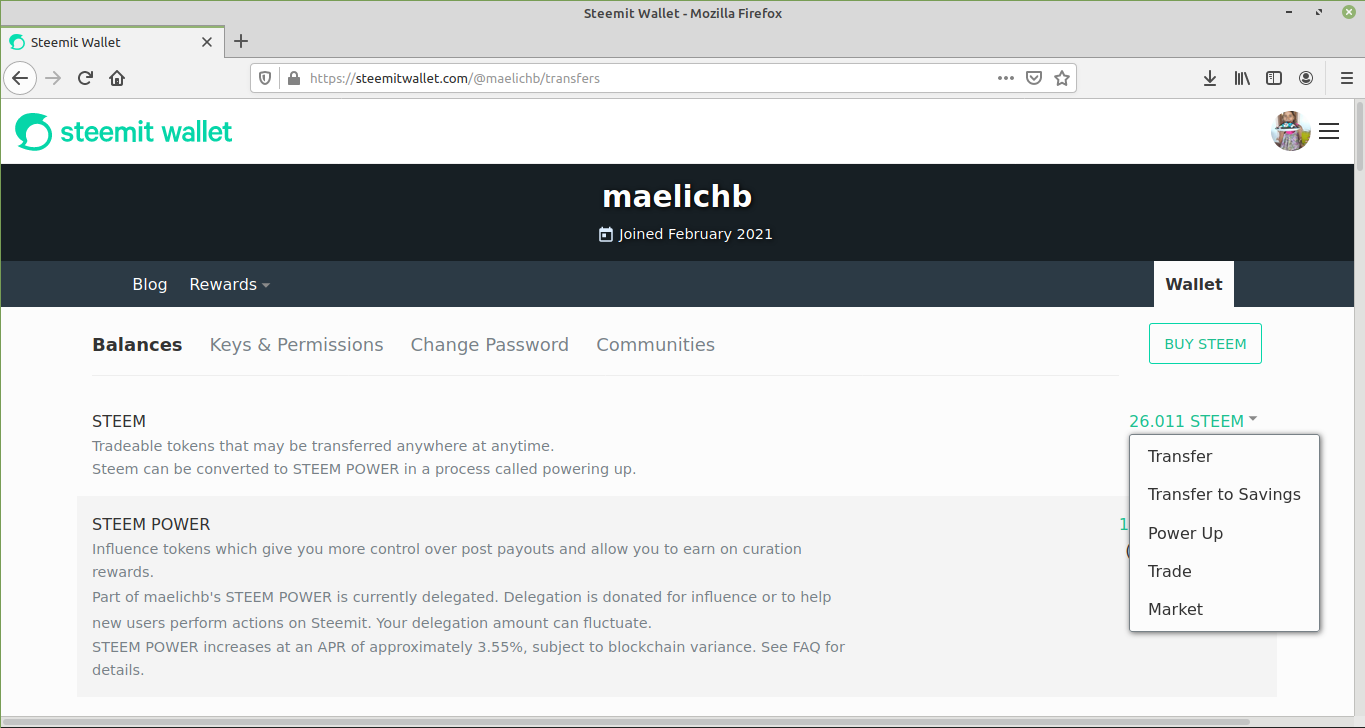Open the Blog link
This screenshot has height=728, width=1365.
pyautogui.click(x=150, y=284)
